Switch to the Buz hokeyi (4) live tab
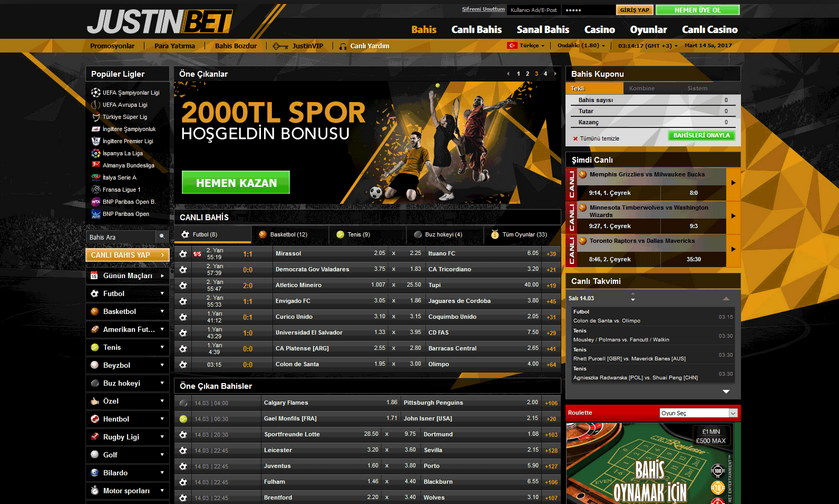Image resolution: width=839 pixels, height=504 pixels. point(445,234)
